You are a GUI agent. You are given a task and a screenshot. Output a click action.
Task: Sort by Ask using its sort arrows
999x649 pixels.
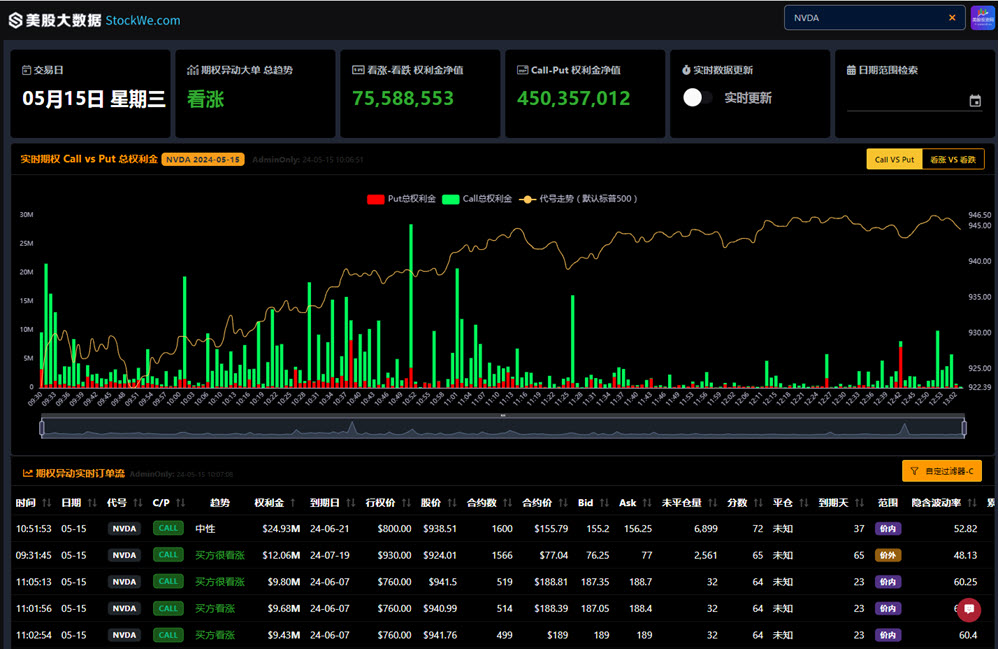point(647,503)
